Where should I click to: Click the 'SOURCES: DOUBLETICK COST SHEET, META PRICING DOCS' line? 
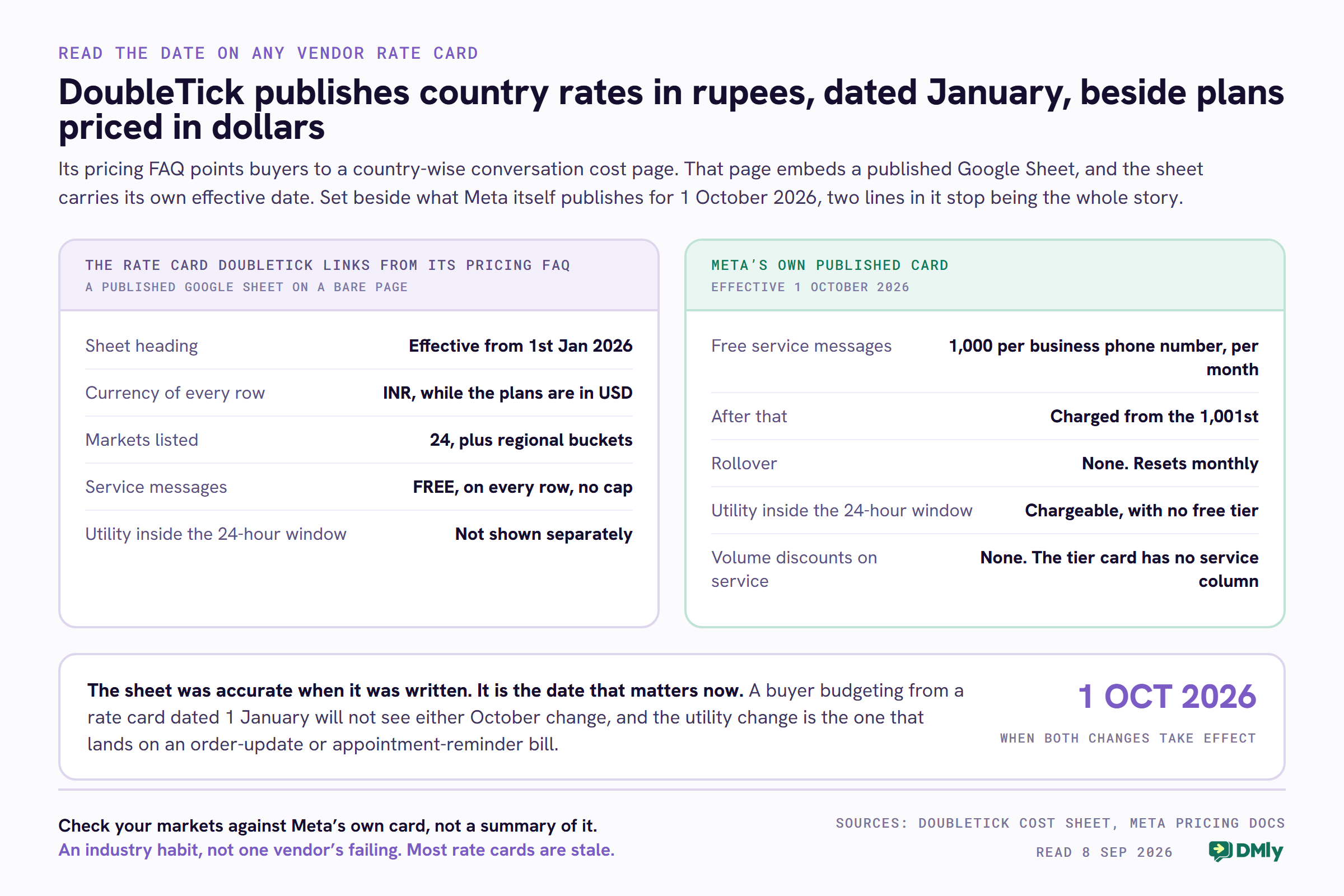pyautogui.click(x=1060, y=823)
